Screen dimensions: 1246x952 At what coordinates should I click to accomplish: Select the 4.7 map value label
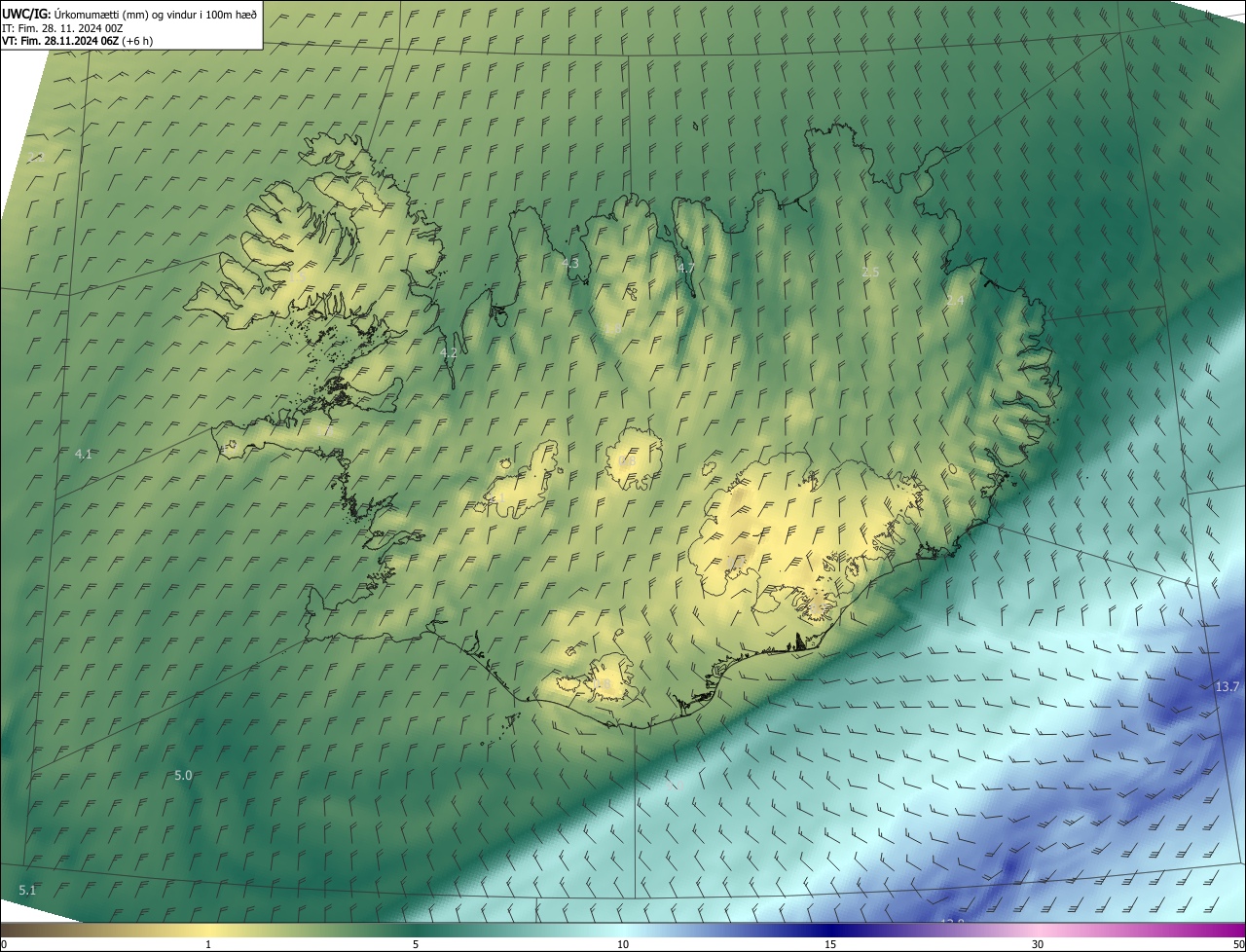(x=686, y=268)
